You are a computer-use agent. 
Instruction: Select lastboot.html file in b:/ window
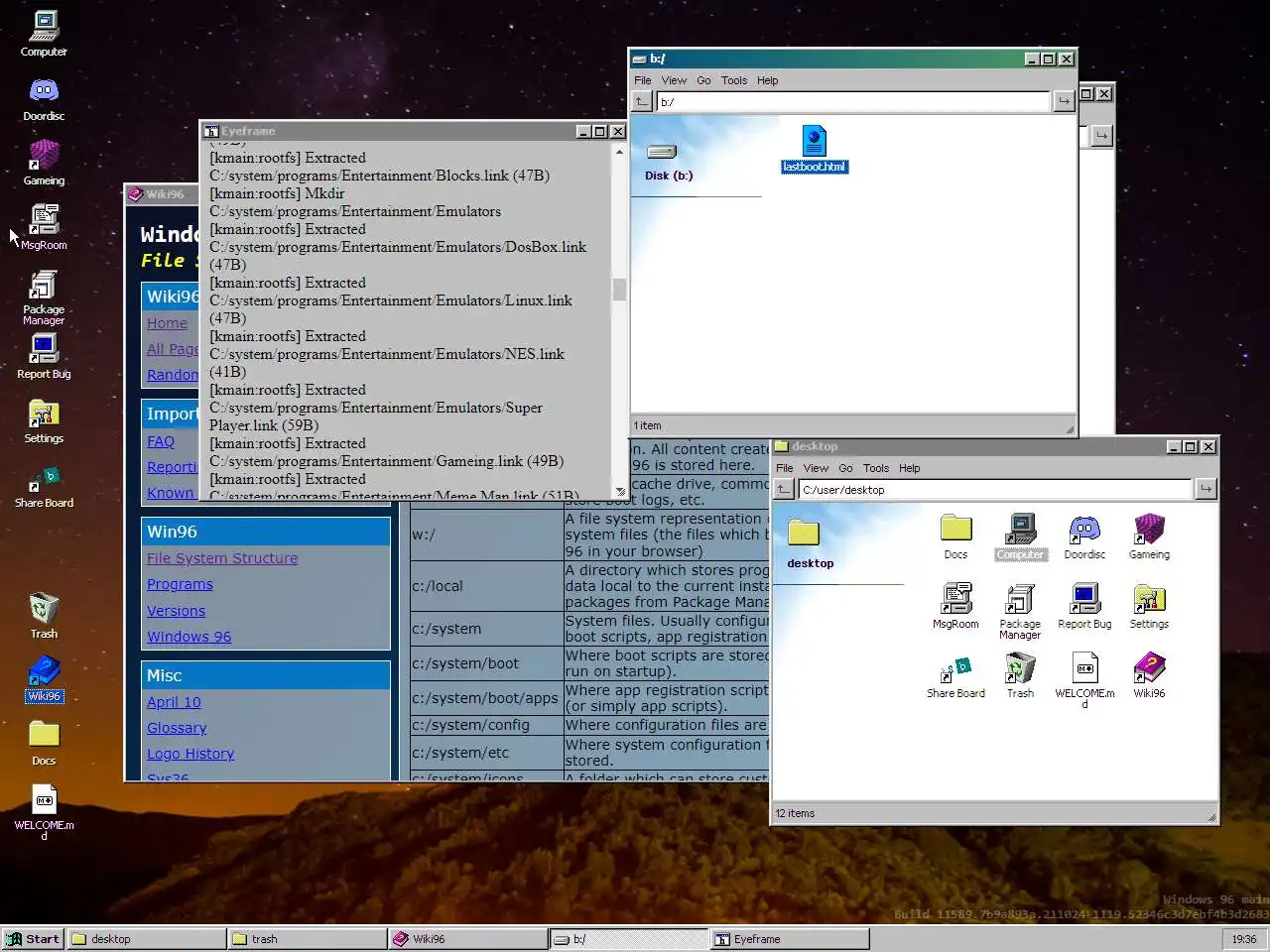pyautogui.click(x=815, y=150)
